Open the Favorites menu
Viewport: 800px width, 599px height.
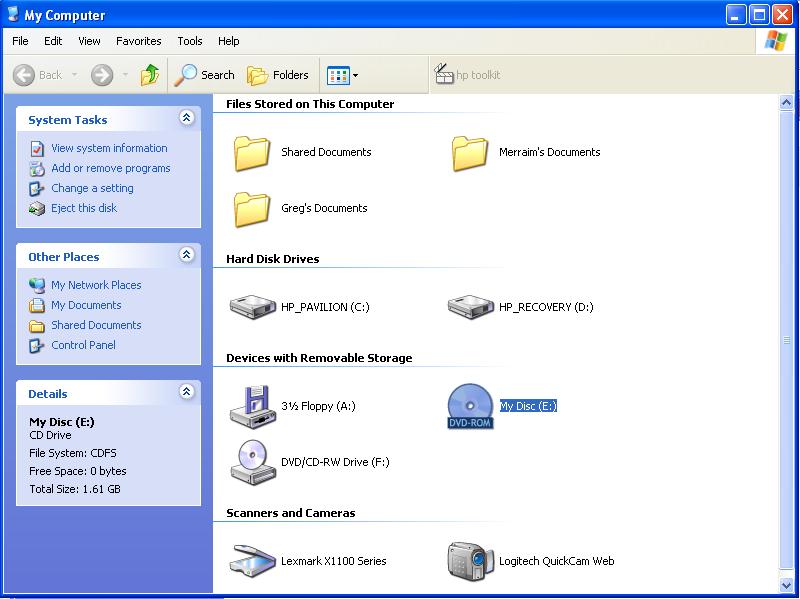click(x=139, y=41)
